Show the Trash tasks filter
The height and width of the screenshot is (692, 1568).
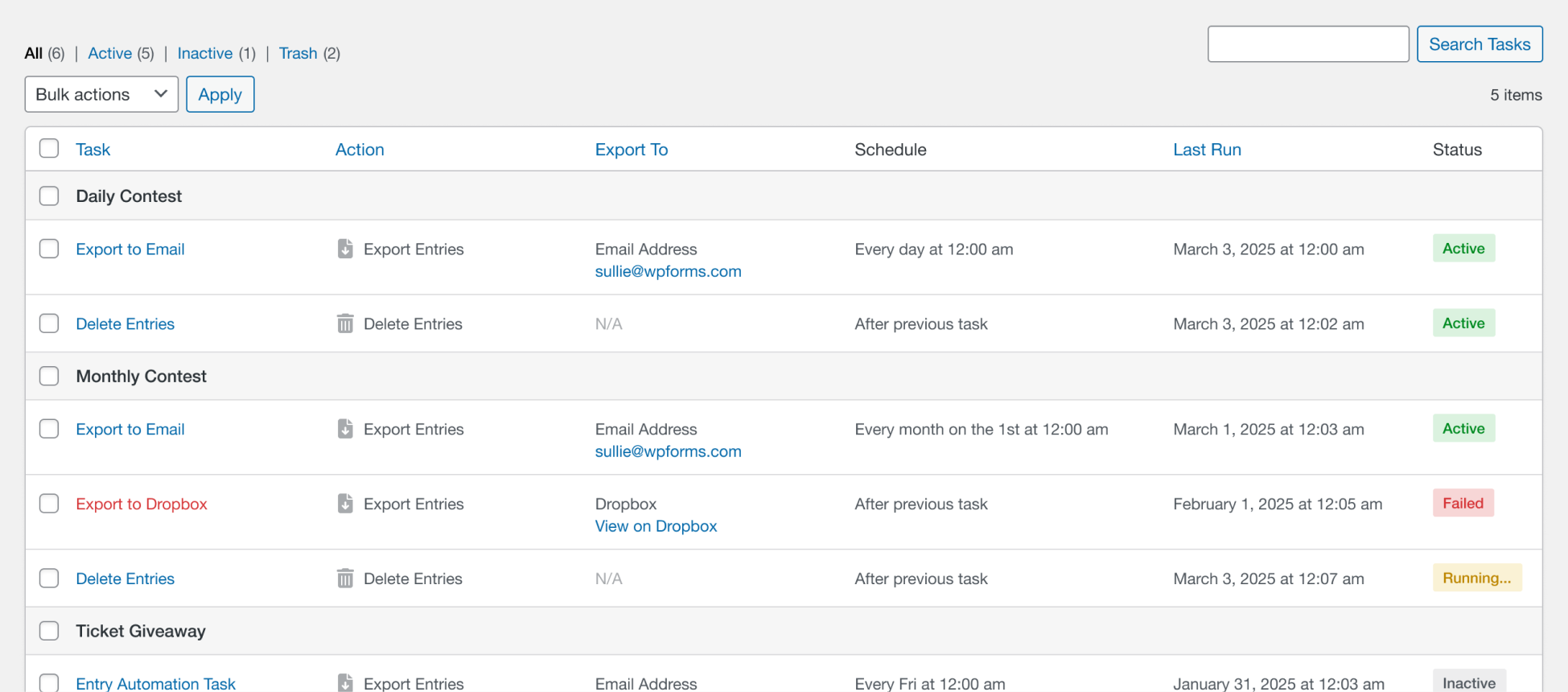click(x=298, y=53)
